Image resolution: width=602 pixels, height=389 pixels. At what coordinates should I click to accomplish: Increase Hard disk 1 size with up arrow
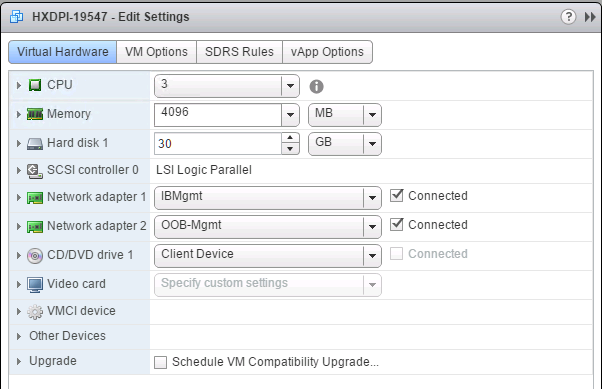290,138
